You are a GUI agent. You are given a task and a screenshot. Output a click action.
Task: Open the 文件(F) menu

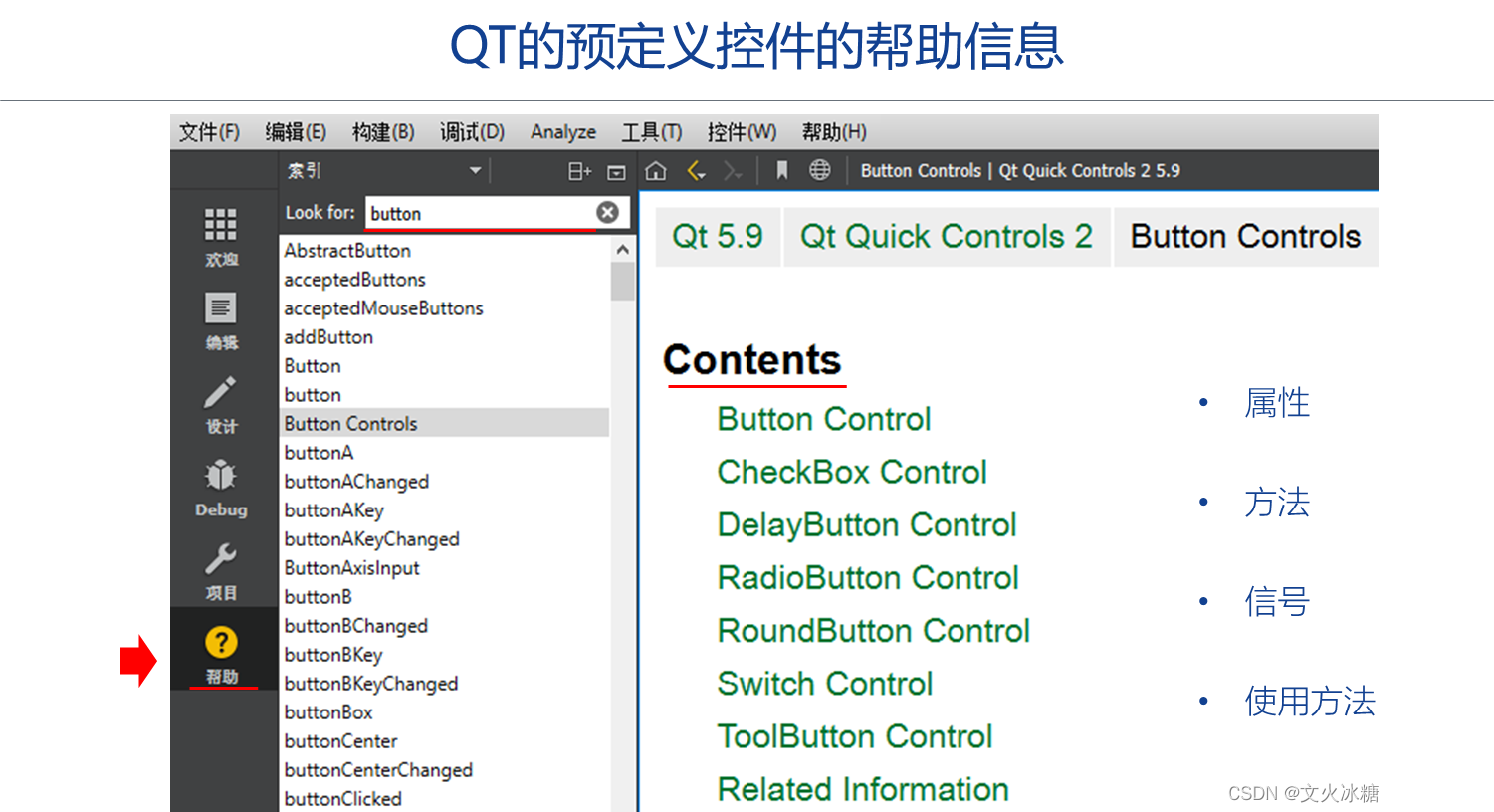(209, 131)
